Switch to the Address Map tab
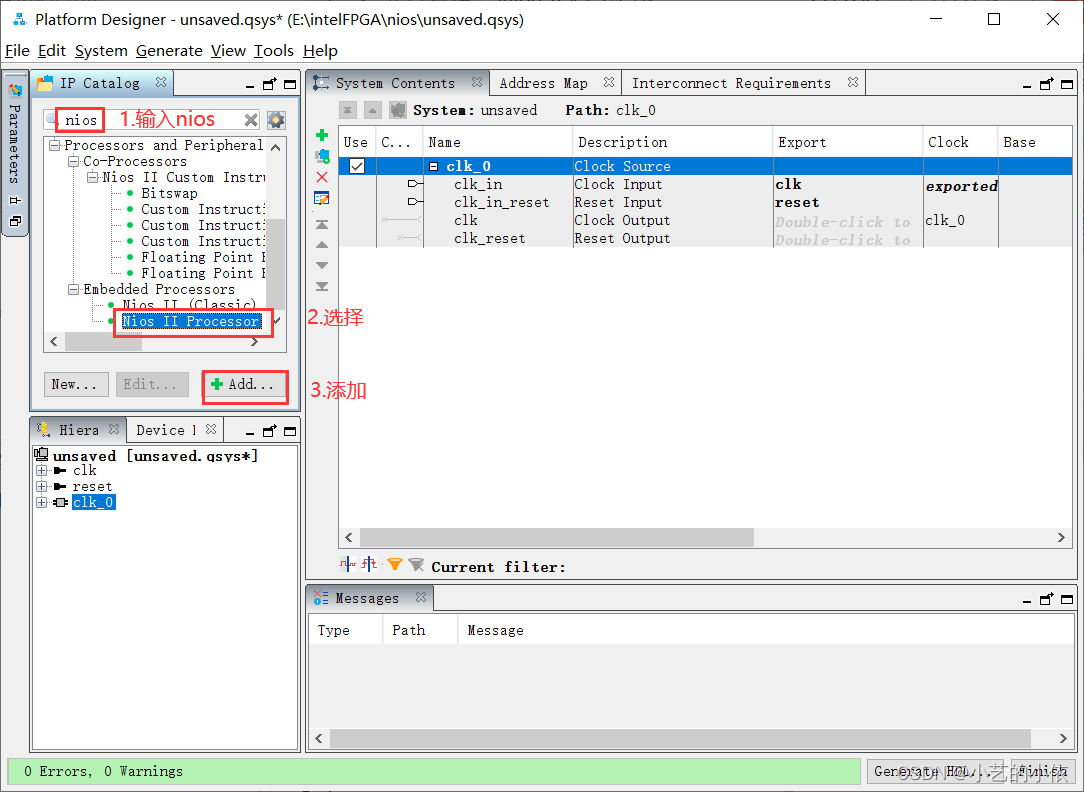The width and height of the screenshot is (1084, 792). point(543,83)
